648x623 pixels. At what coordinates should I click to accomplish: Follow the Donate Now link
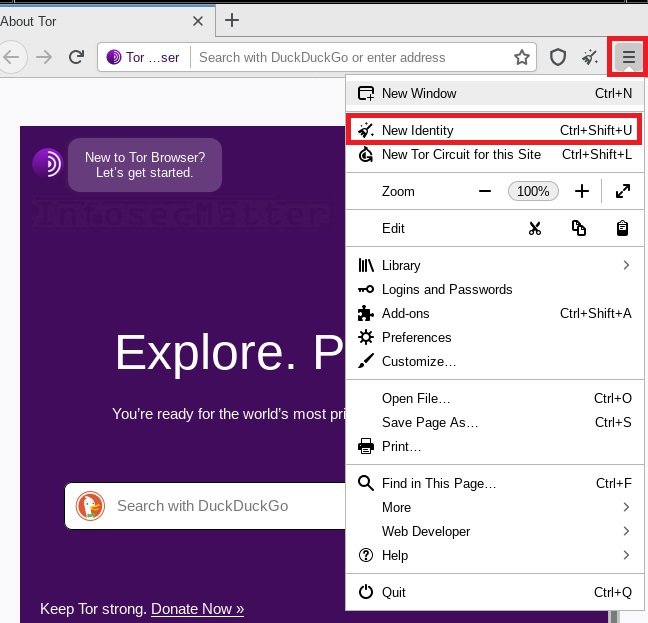tap(197, 609)
